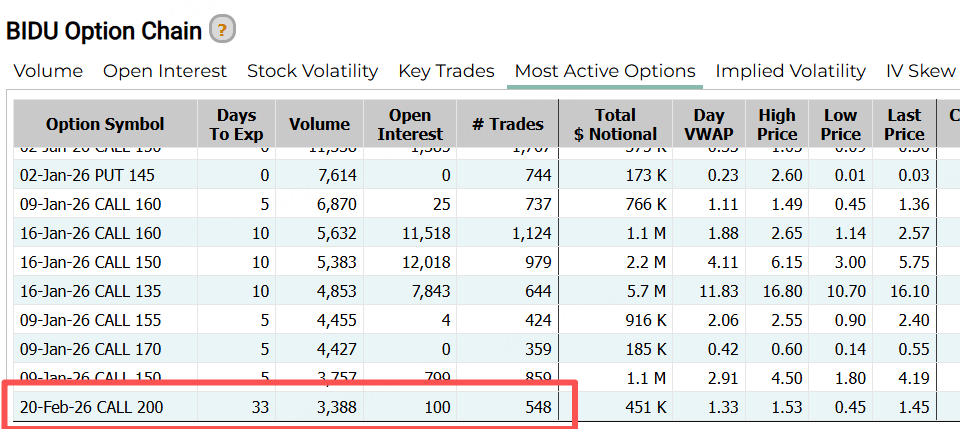Go to the Key Trades tab
This screenshot has height=429, width=960.
pyautogui.click(x=446, y=71)
